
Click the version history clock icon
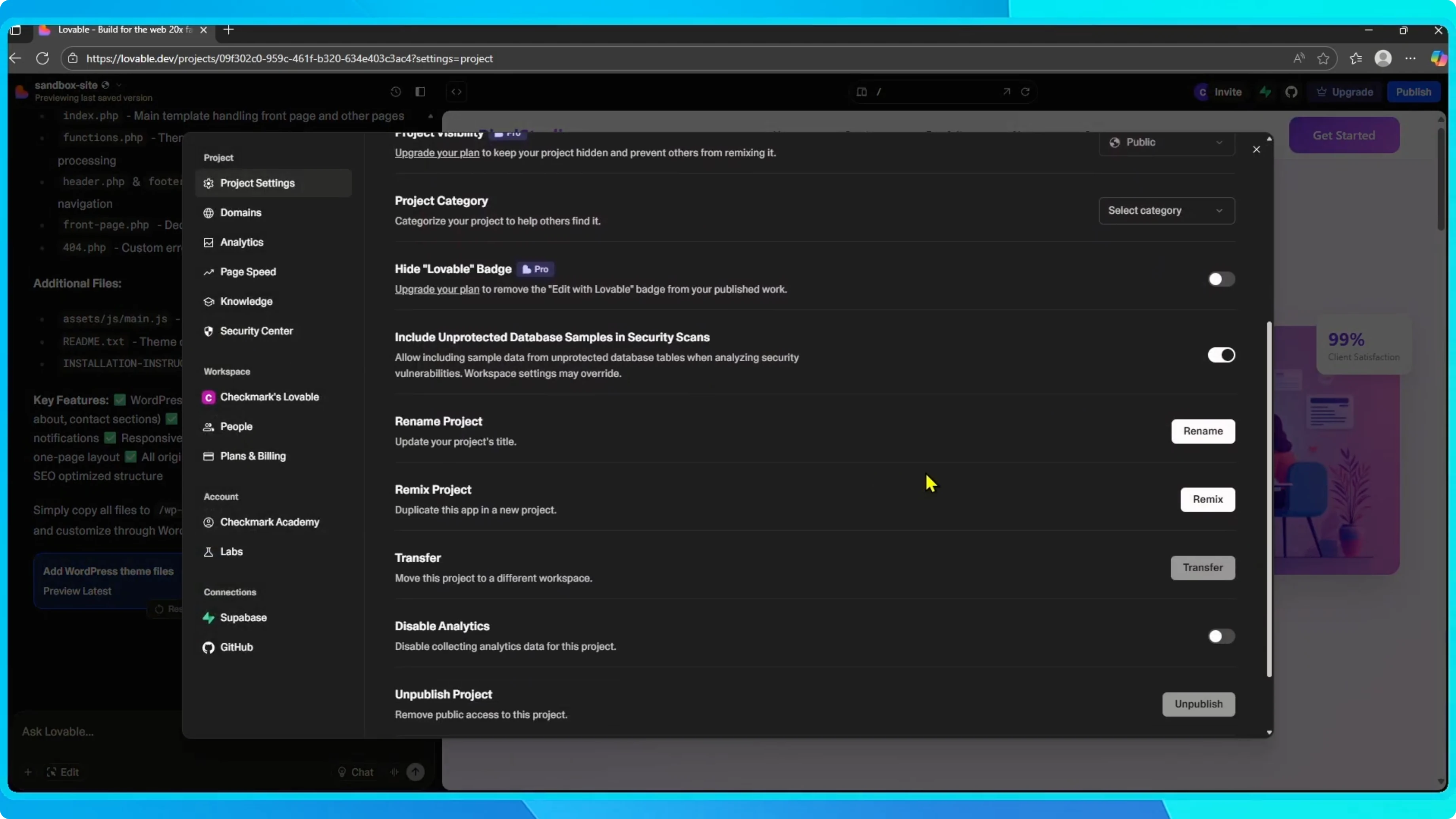point(396,91)
